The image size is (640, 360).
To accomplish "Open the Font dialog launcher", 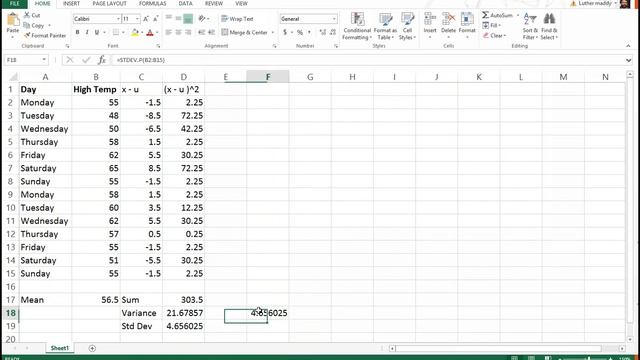I will coord(158,46).
